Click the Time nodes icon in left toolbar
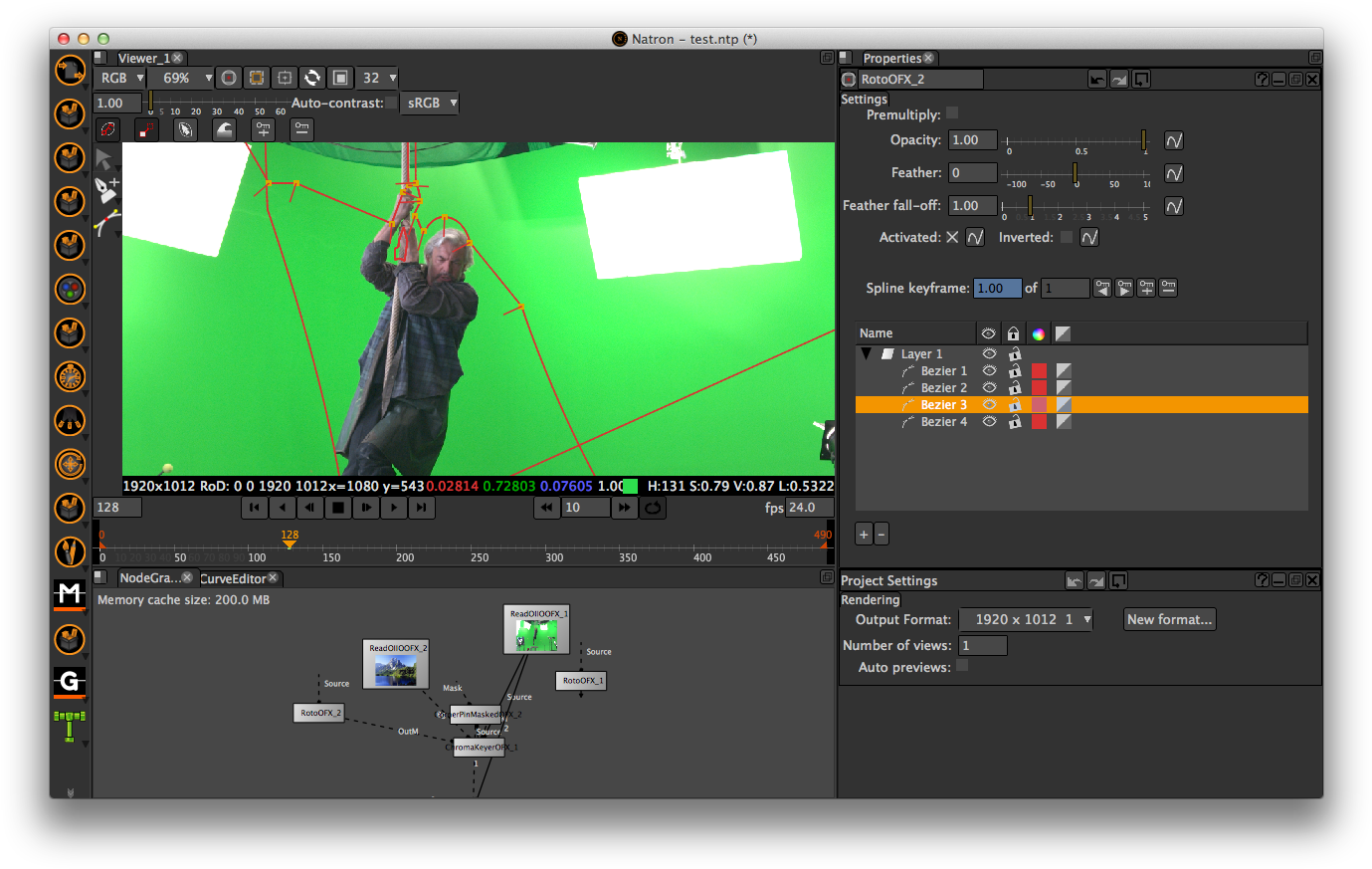Viewport: 1372px width, 869px height. (70, 376)
